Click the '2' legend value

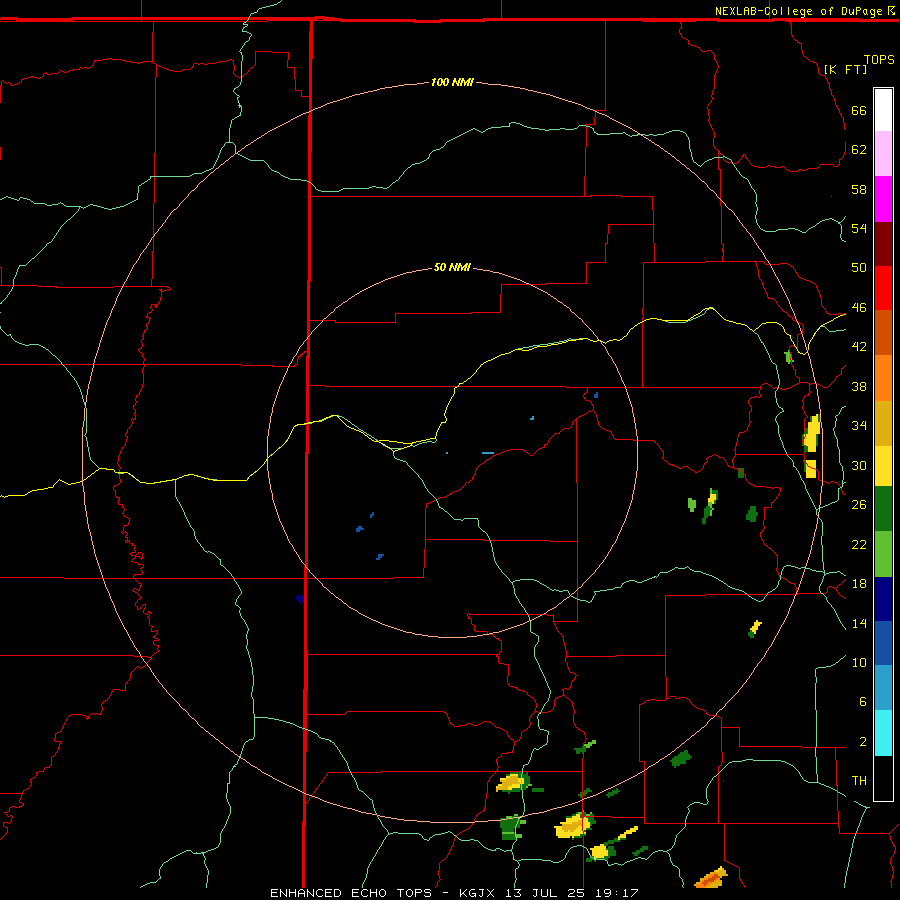(862, 741)
